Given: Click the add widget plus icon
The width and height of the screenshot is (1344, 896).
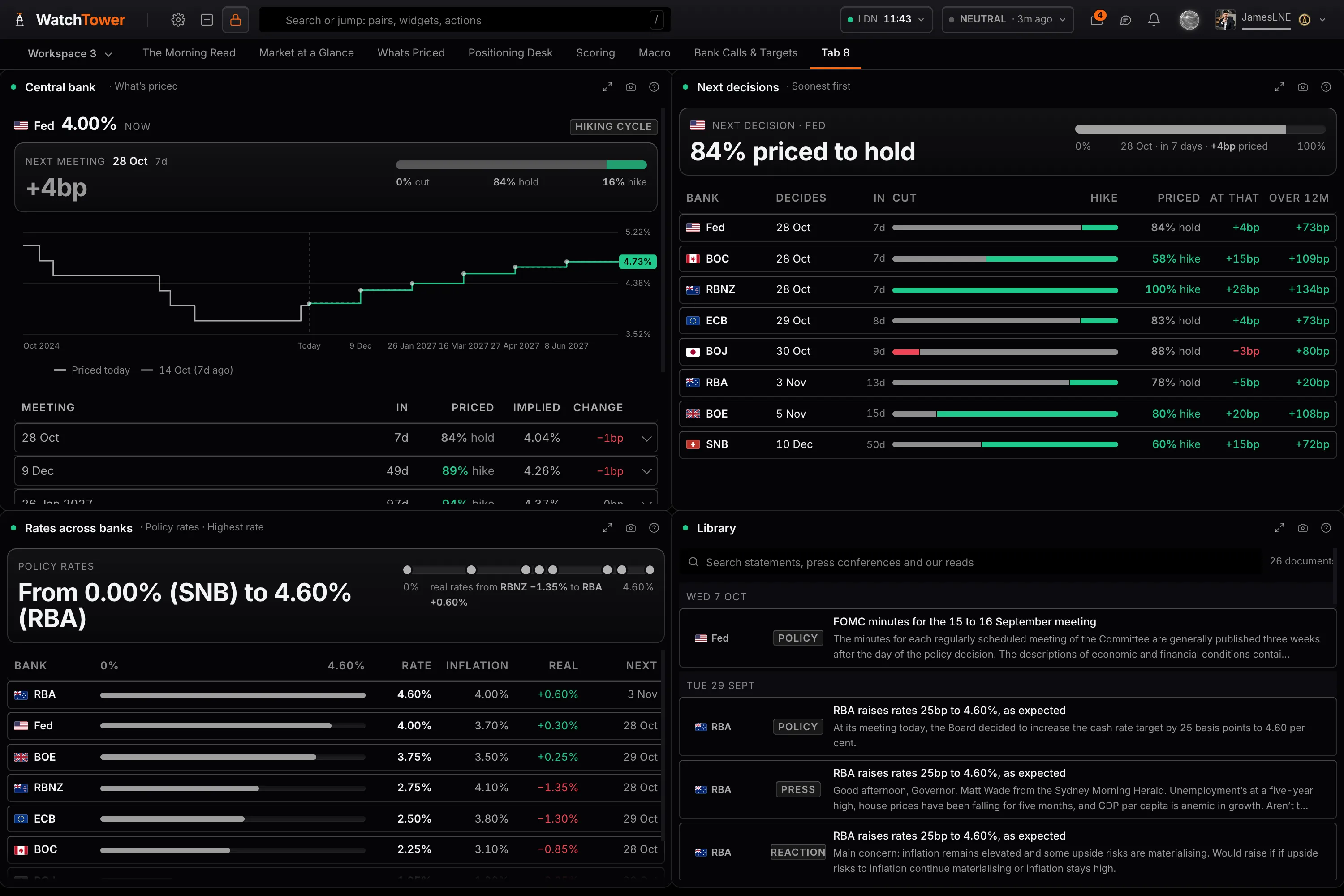Looking at the screenshot, I should point(207,20).
